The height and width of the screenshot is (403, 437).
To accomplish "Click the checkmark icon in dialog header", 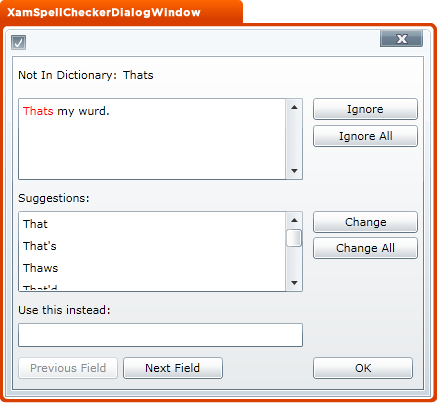I will [18, 42].
